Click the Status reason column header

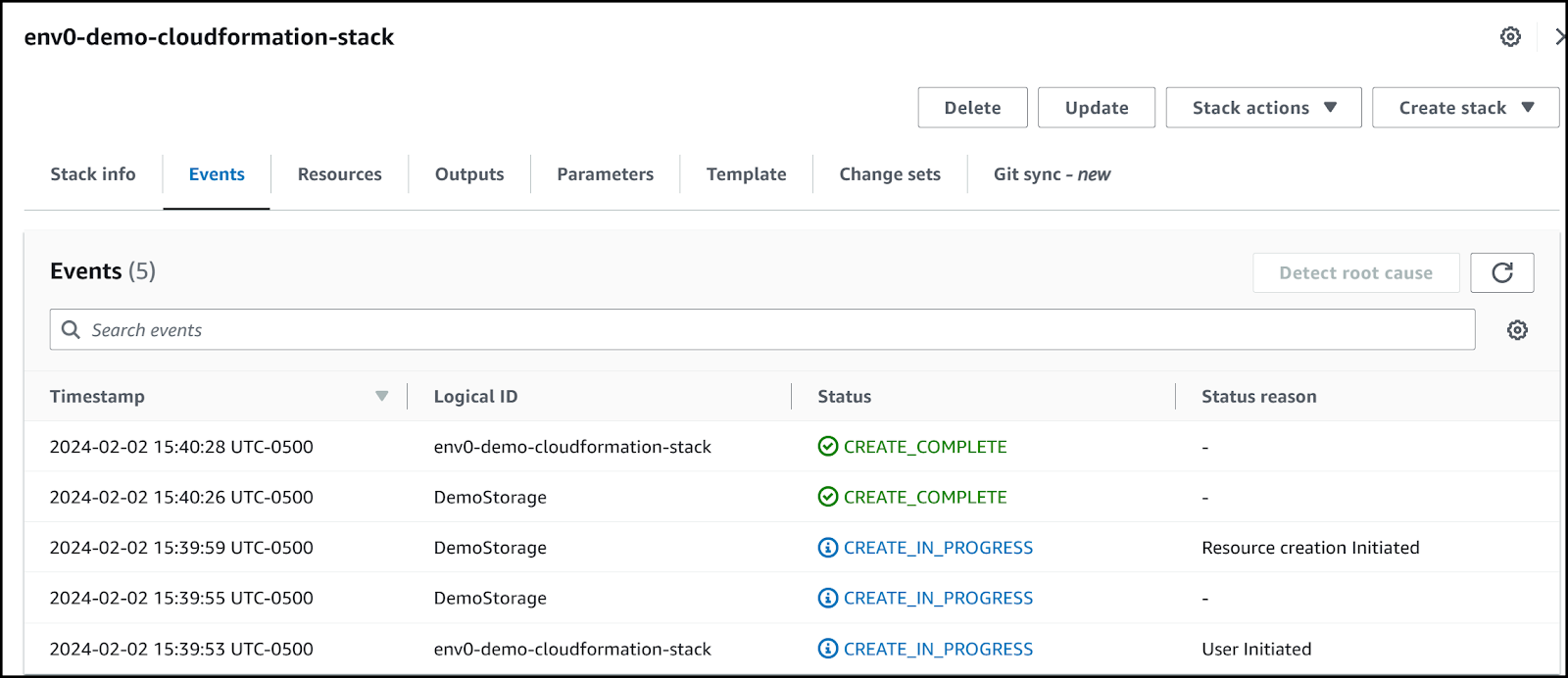coord(1259,397)
